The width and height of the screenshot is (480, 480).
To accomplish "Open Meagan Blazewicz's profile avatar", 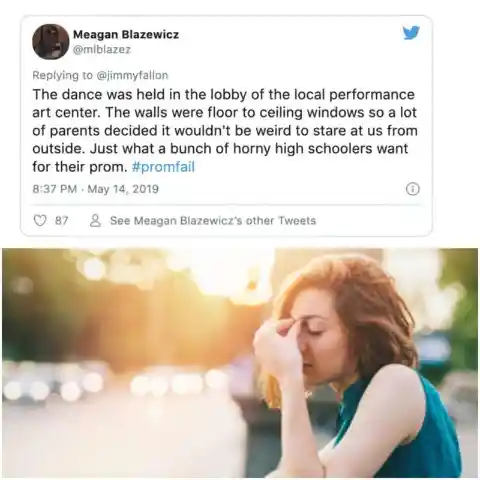I will pyautogui.click(x=51, y=42).
